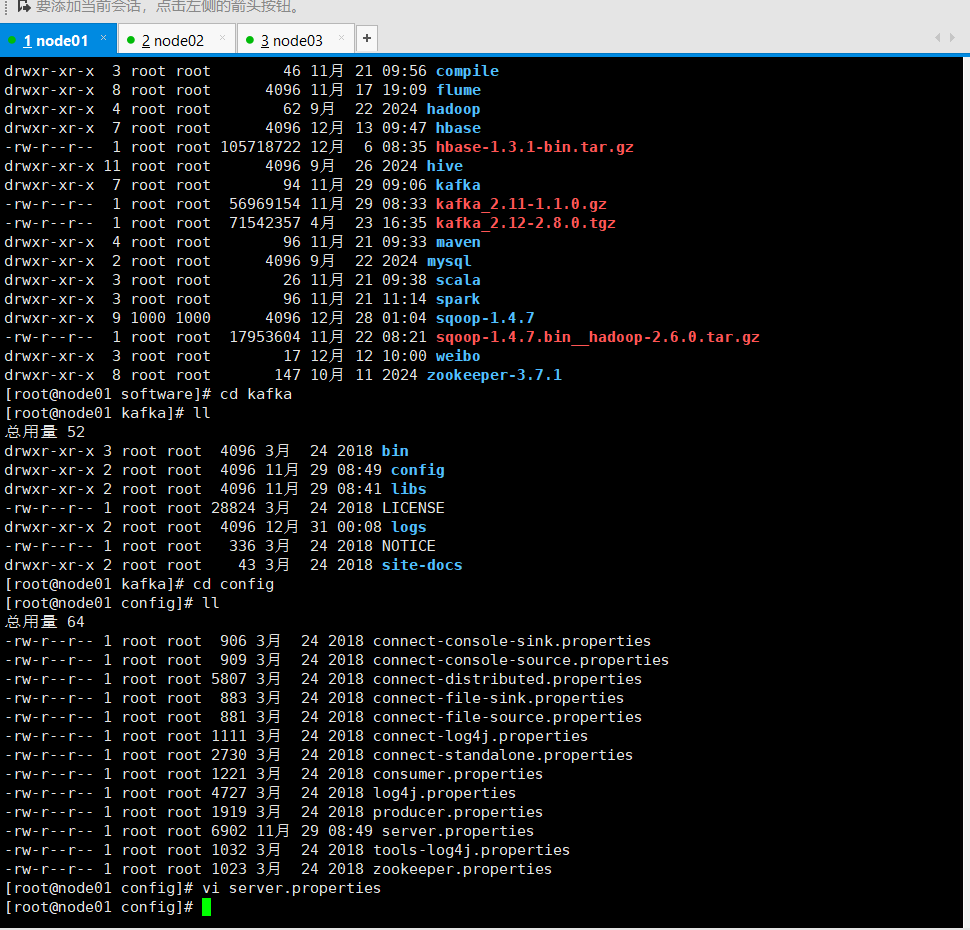970x930 pixels.
Task: Click zookeeper.properties file name
Action: click(462, 870)
